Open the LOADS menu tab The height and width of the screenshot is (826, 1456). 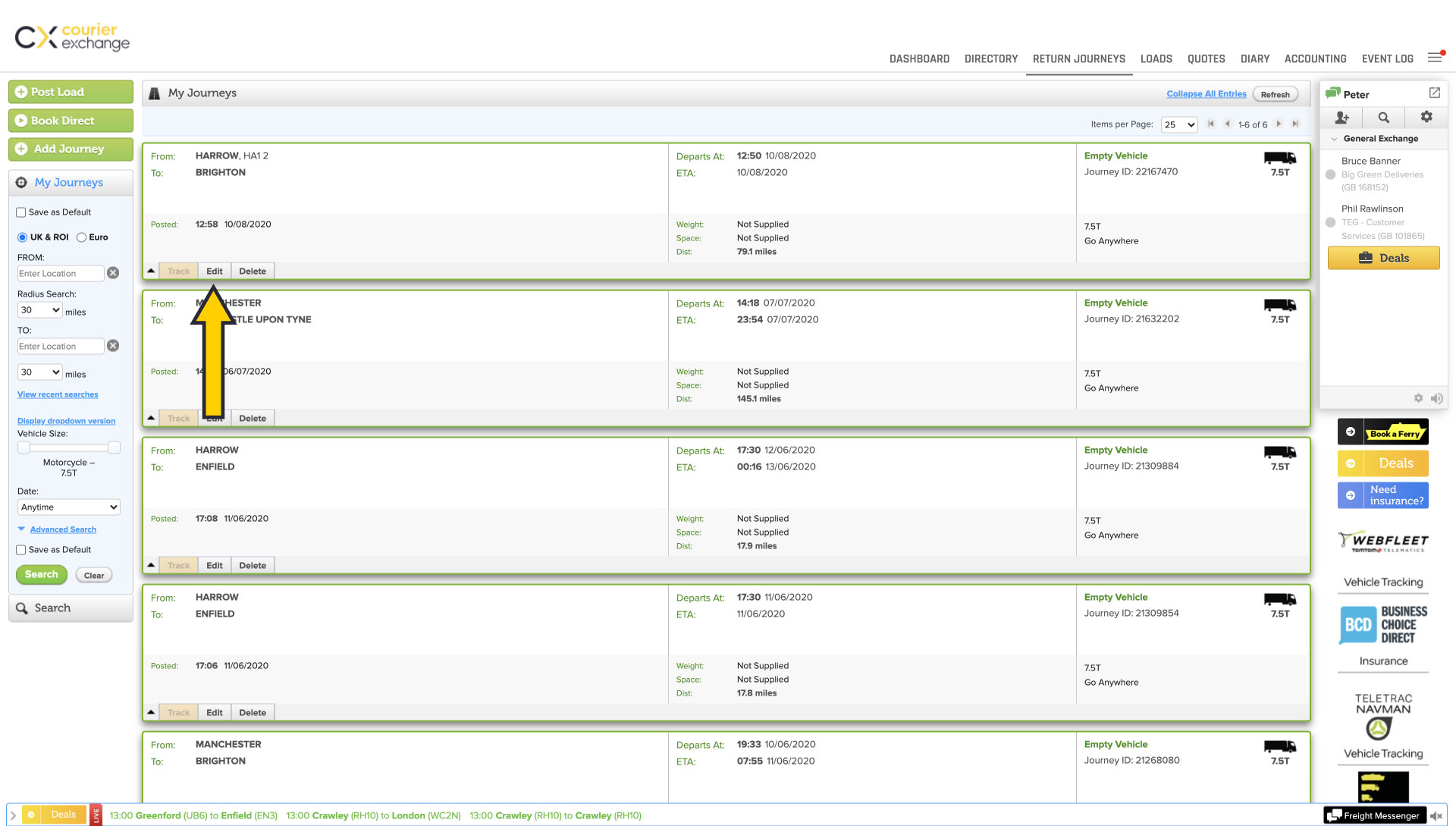[1156, 58]
